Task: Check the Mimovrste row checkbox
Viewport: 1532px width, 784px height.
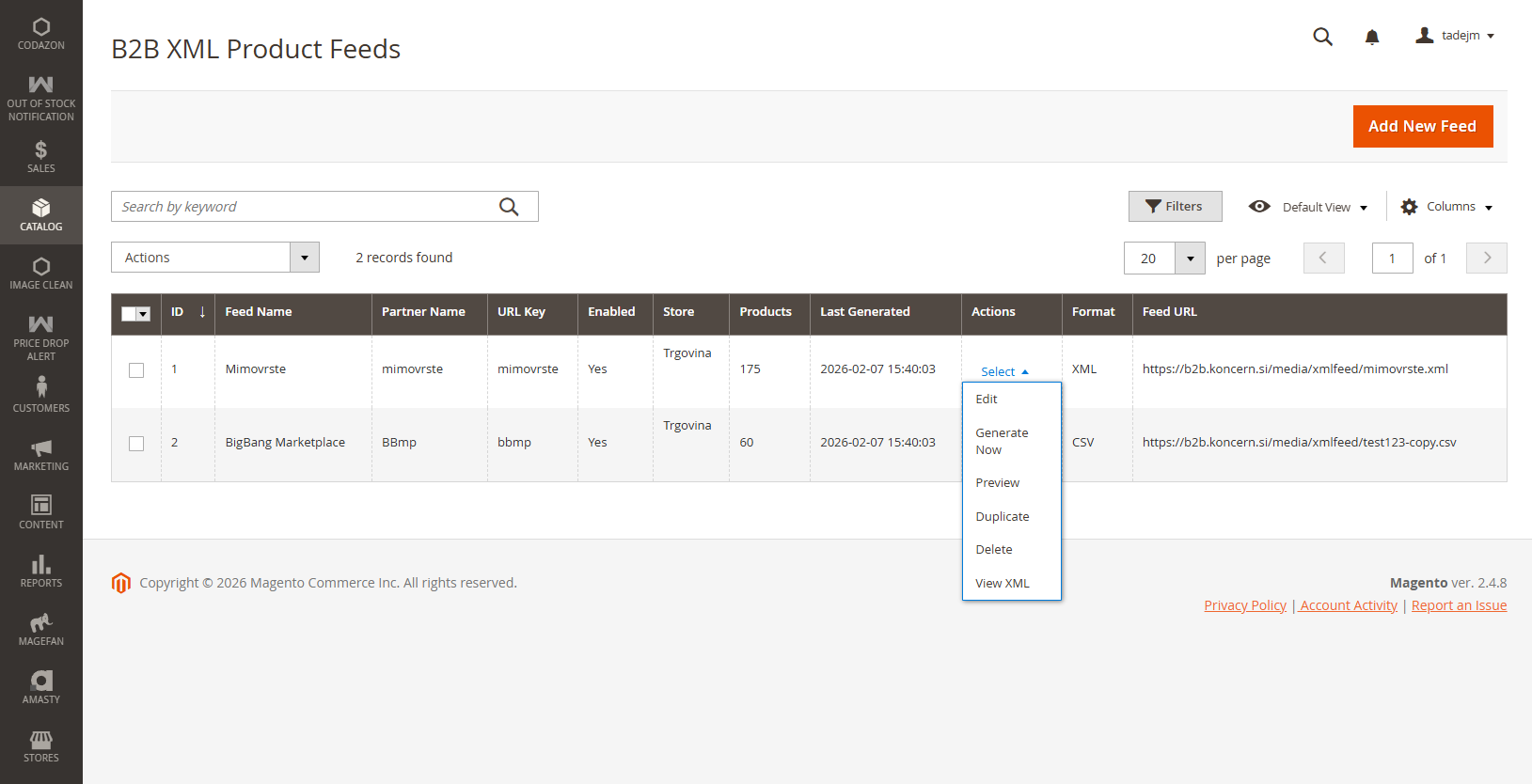Action: (x=136, y=370)
